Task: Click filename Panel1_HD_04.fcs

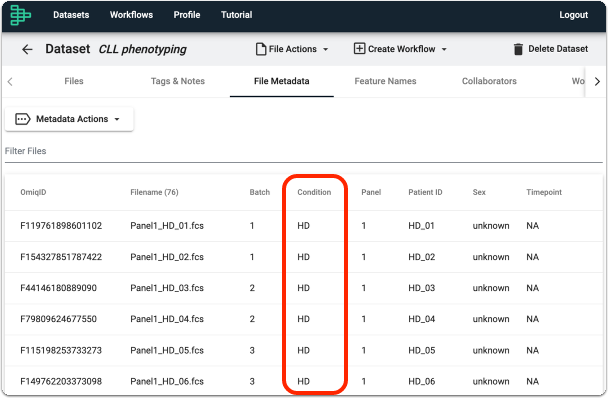Action: (x=167, y=319)
